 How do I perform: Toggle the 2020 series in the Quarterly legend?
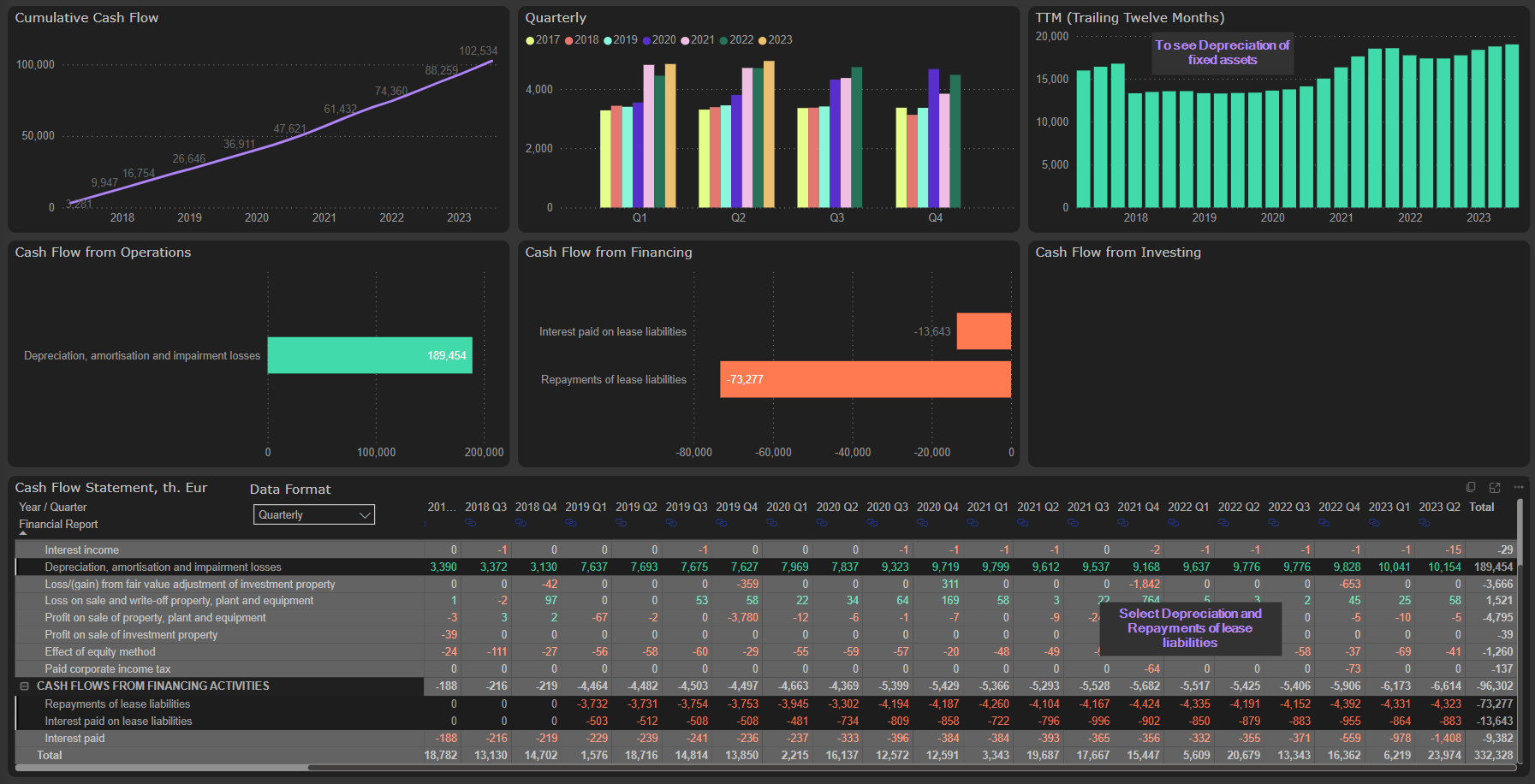coord(659,40)
